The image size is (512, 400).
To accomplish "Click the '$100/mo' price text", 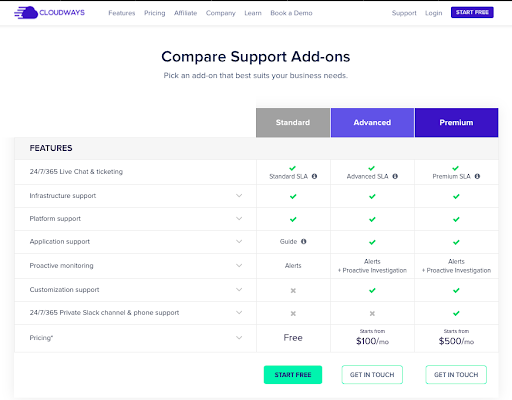I will click(372, 341).
